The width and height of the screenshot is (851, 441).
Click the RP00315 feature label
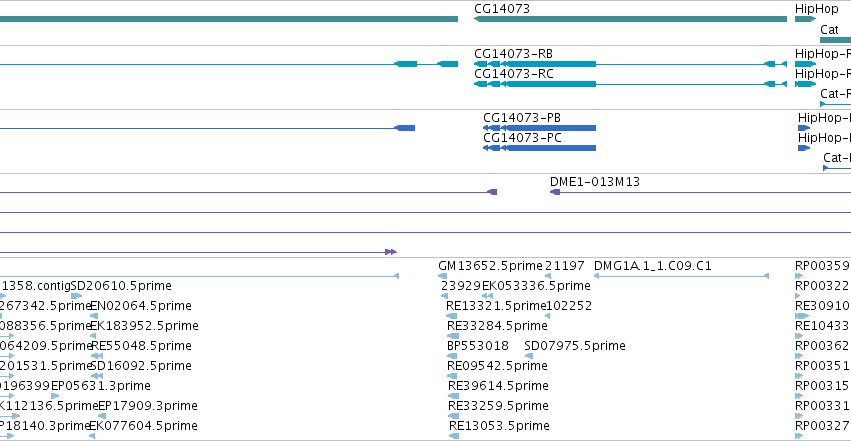pos(823,386)
